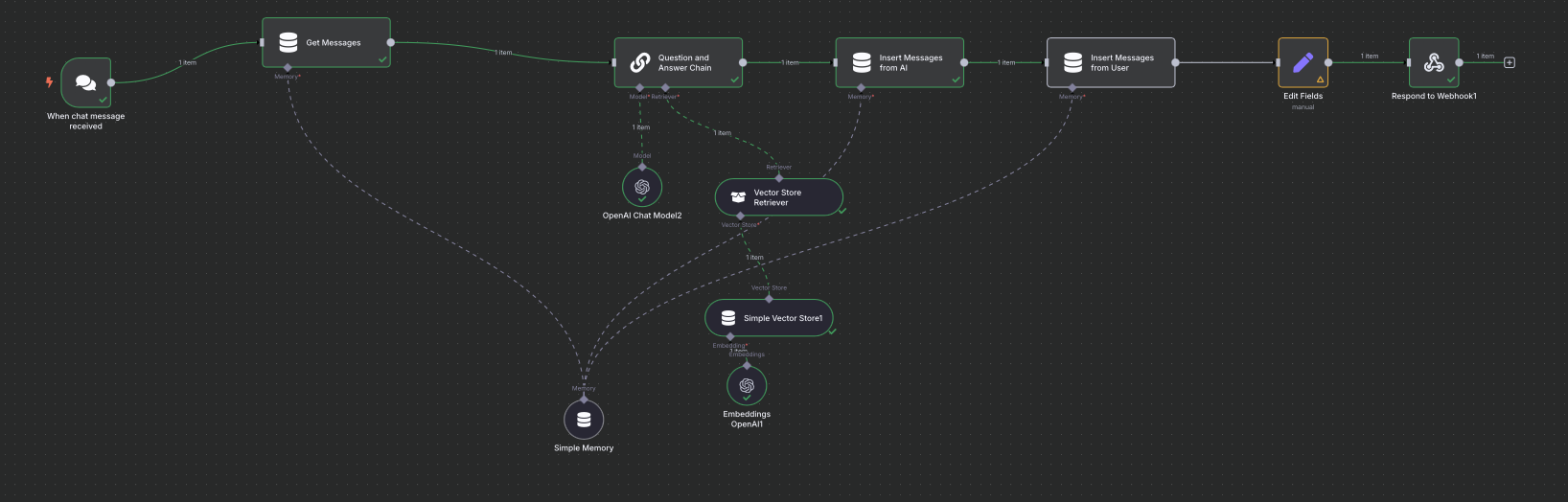Click the Edit Fields label text
The height and width of the screenshot is (502, 1568).
point(1303,96)
